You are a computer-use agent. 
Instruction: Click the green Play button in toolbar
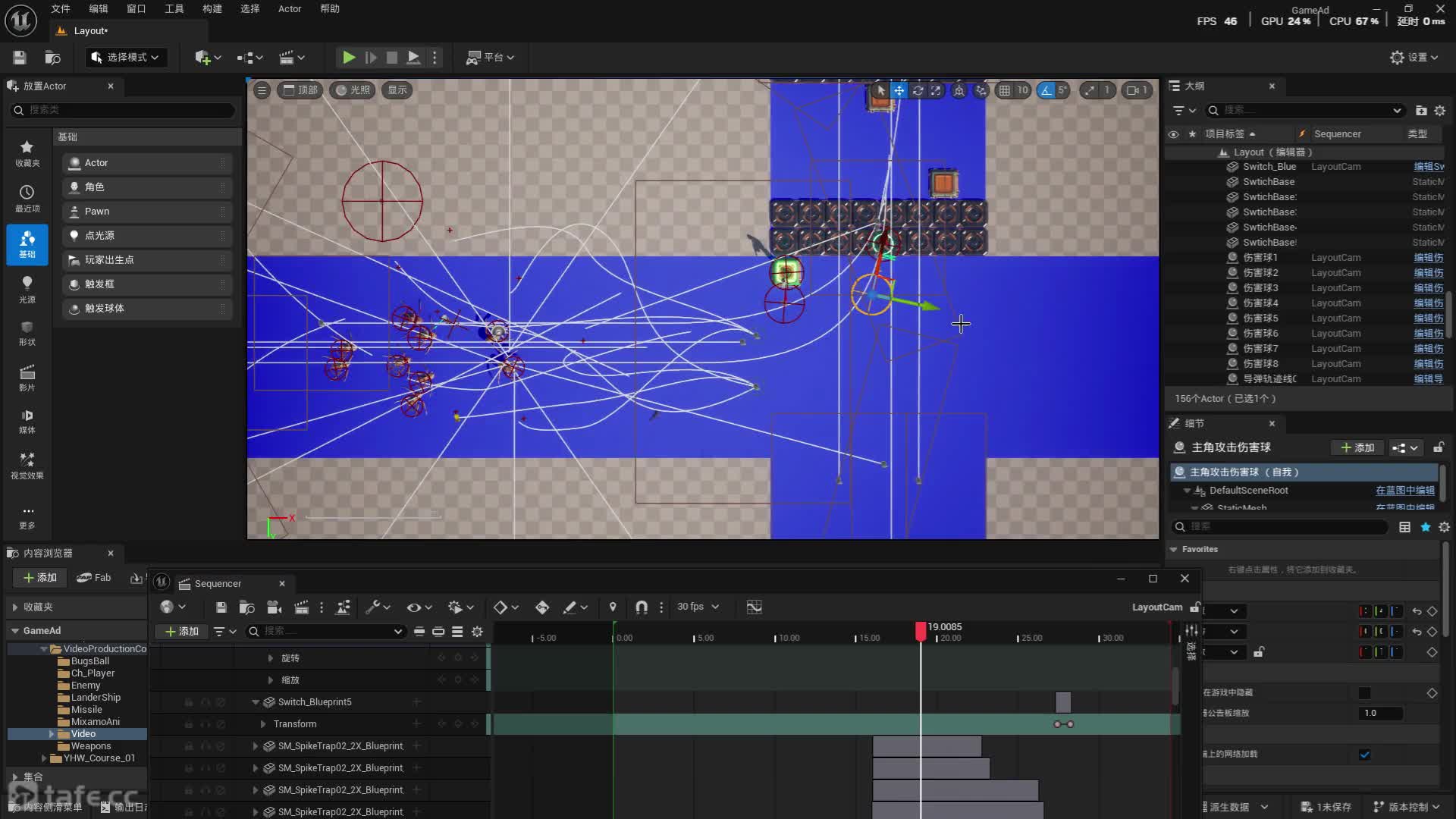point(348,58)
